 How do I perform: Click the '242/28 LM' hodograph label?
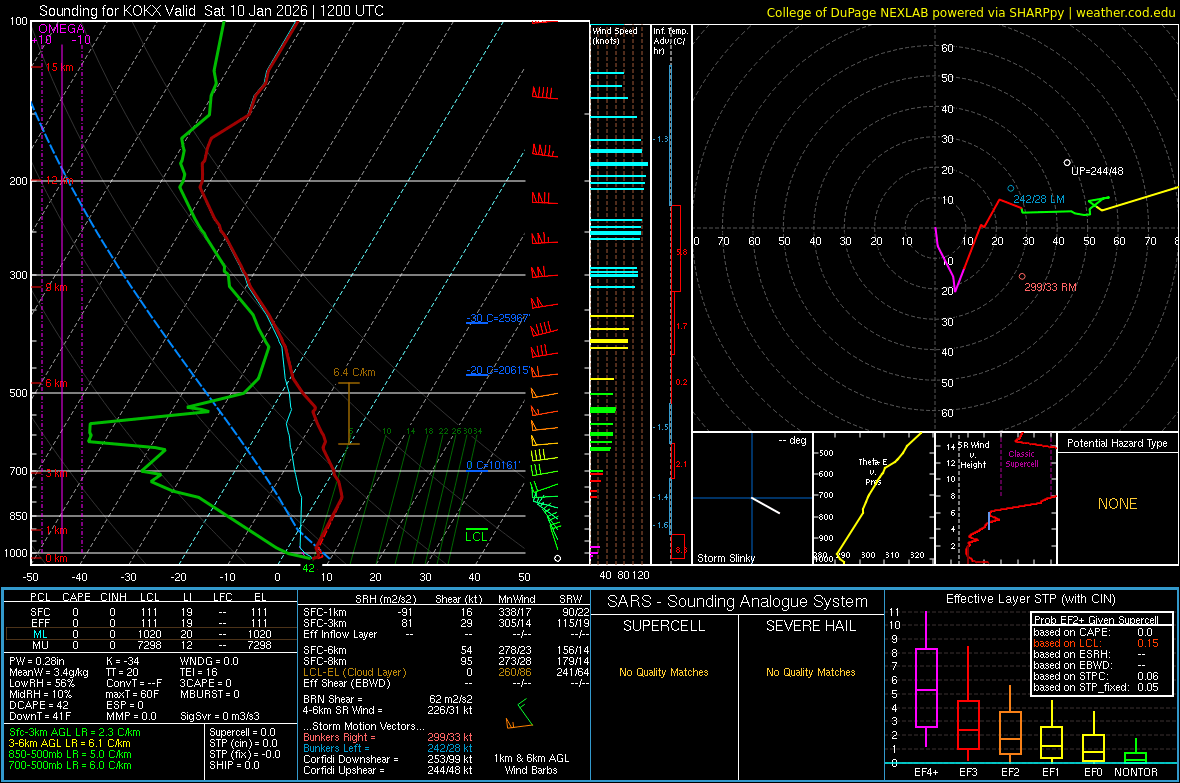point(1039,200)
